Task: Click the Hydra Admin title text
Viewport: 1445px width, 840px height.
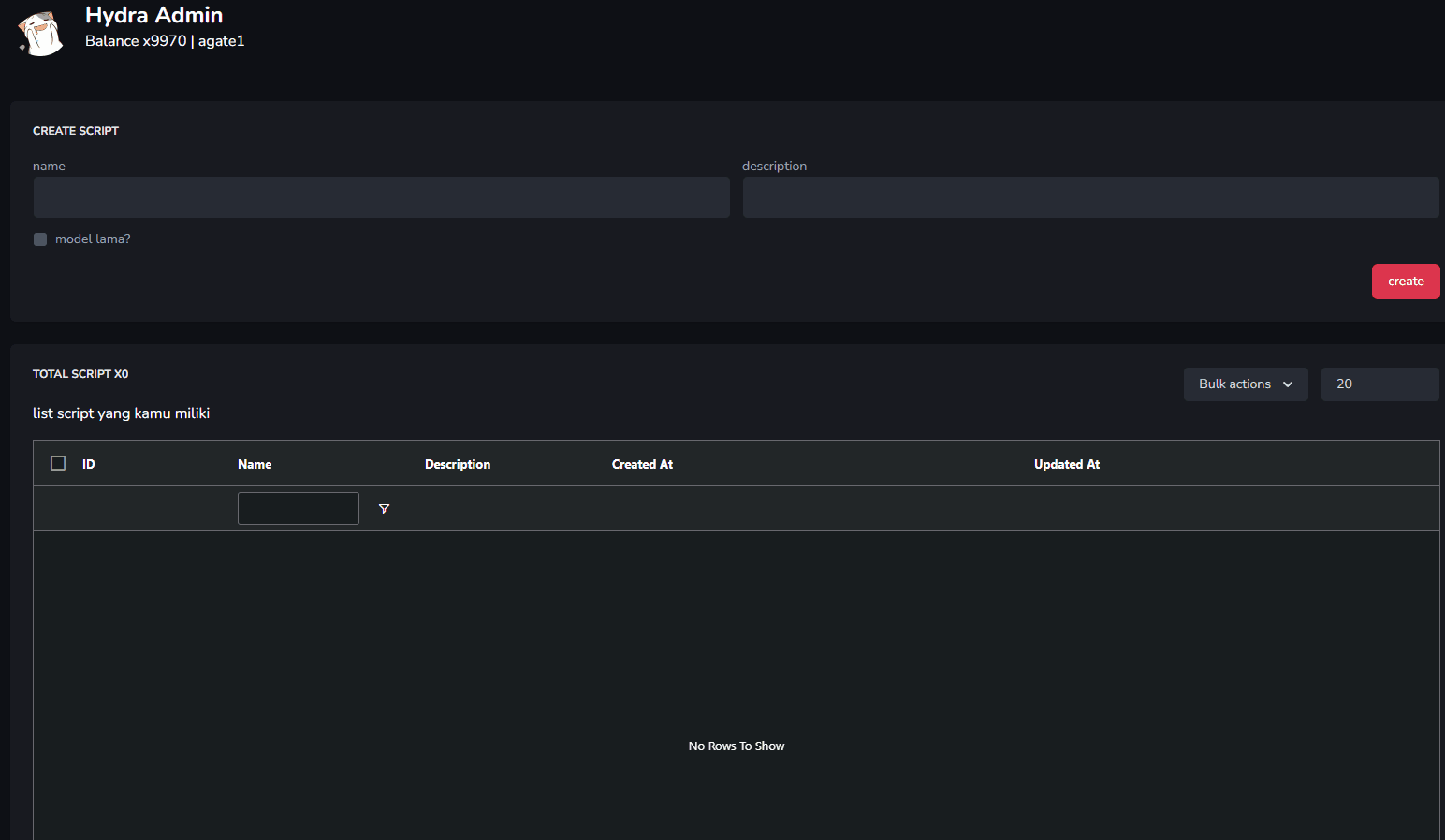Action: (153, 15)
